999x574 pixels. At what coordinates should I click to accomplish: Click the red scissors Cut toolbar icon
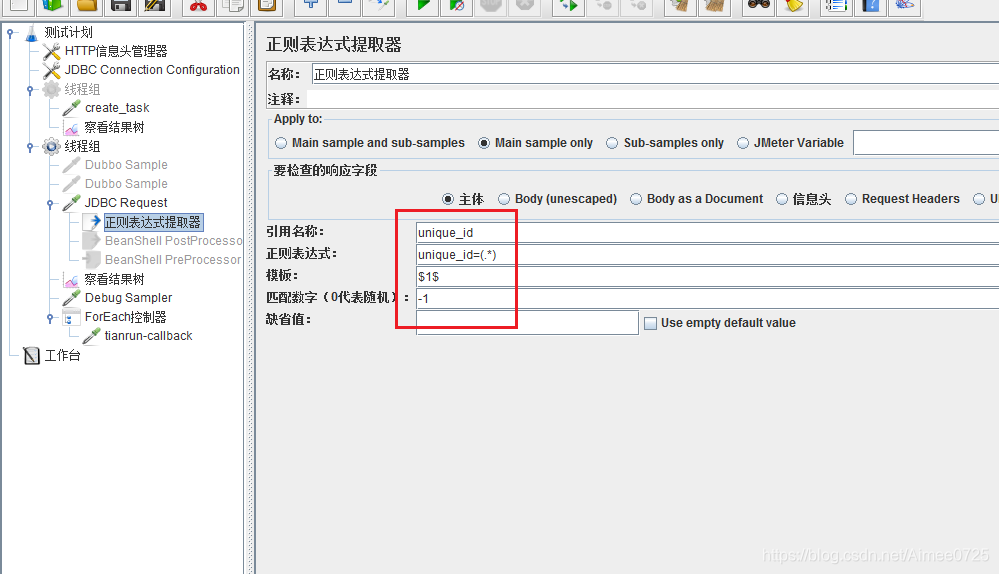pyautogui.click(x=198, y=5)
